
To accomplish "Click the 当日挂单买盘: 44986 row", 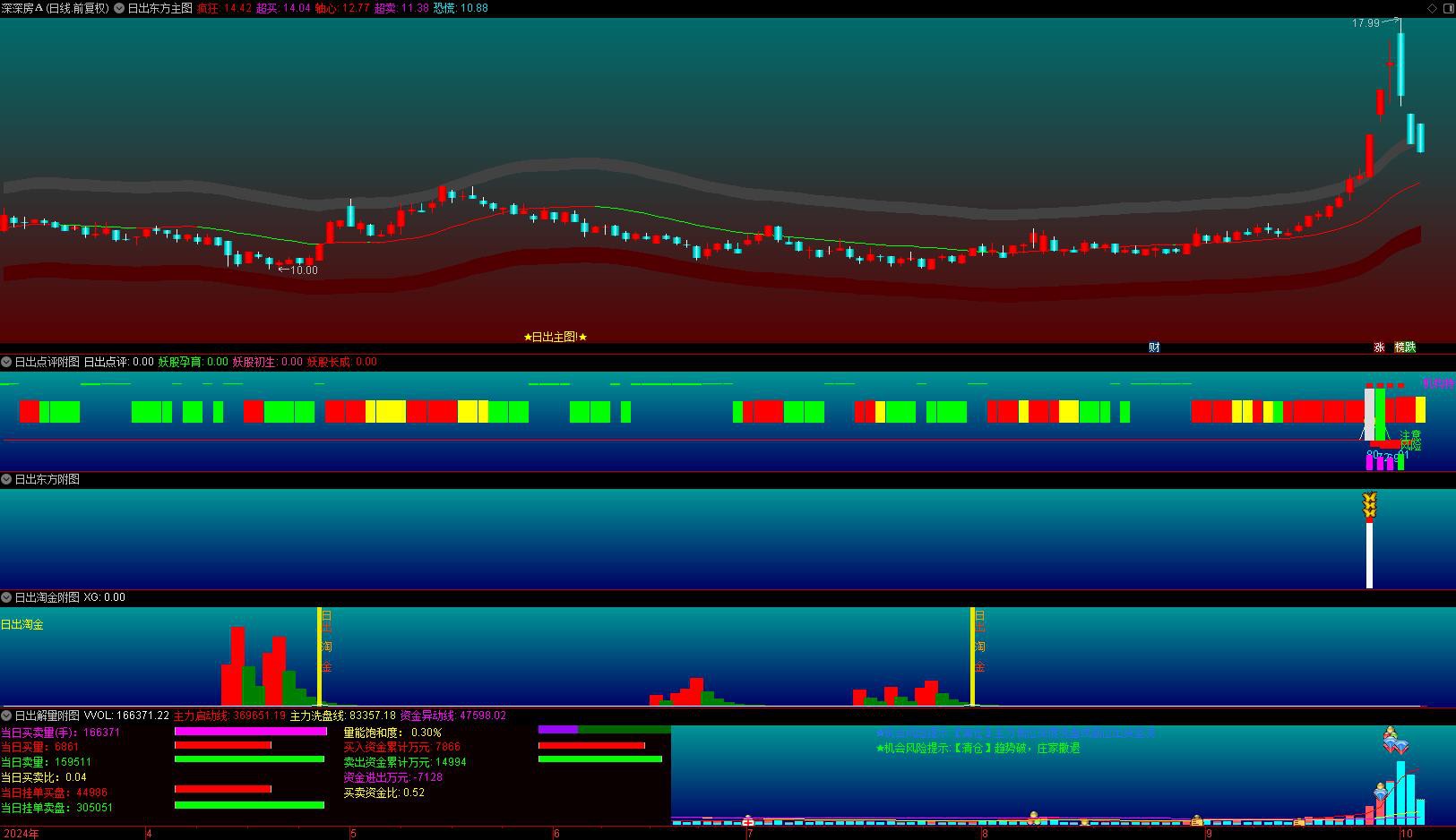I will pyautogui.click(x=54, y=793).
